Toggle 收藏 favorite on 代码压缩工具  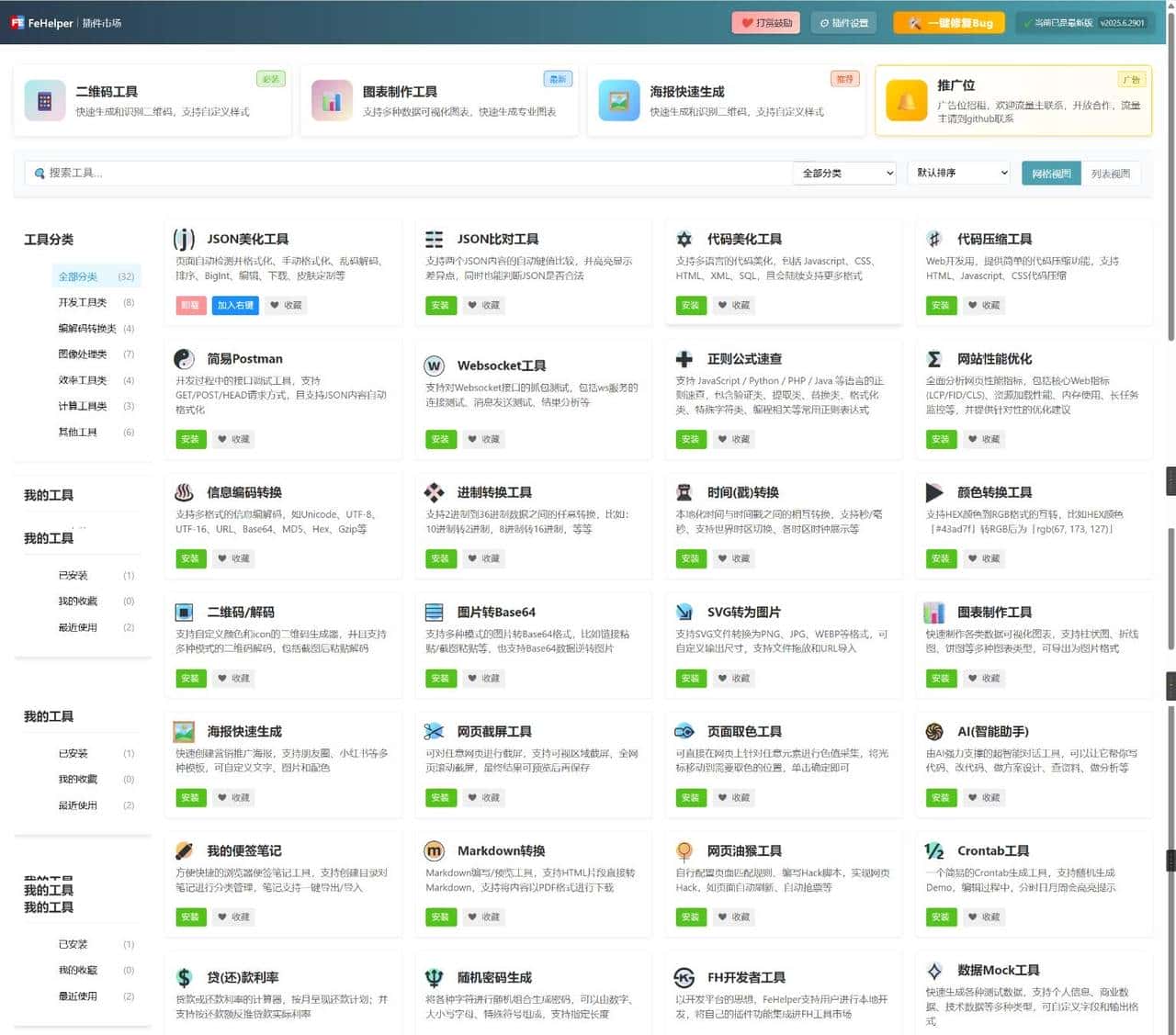(x=984, y=305)
